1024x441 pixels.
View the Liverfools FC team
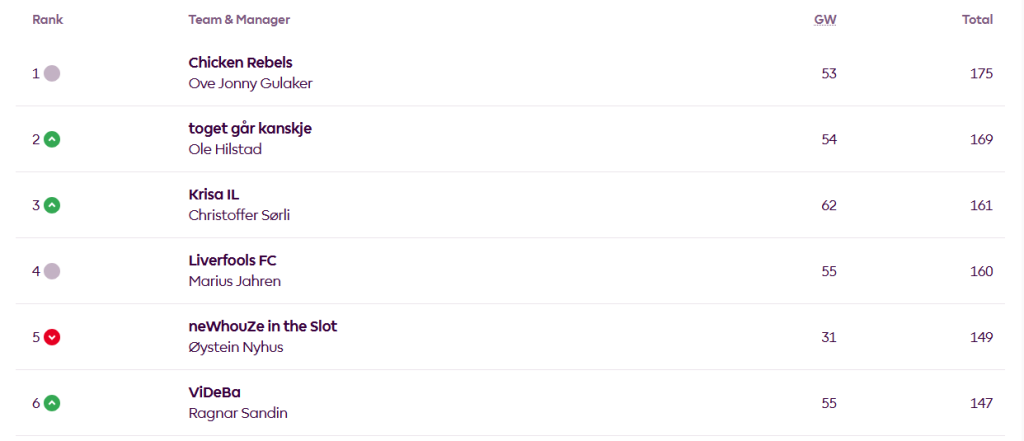click(x=232, y=260)
